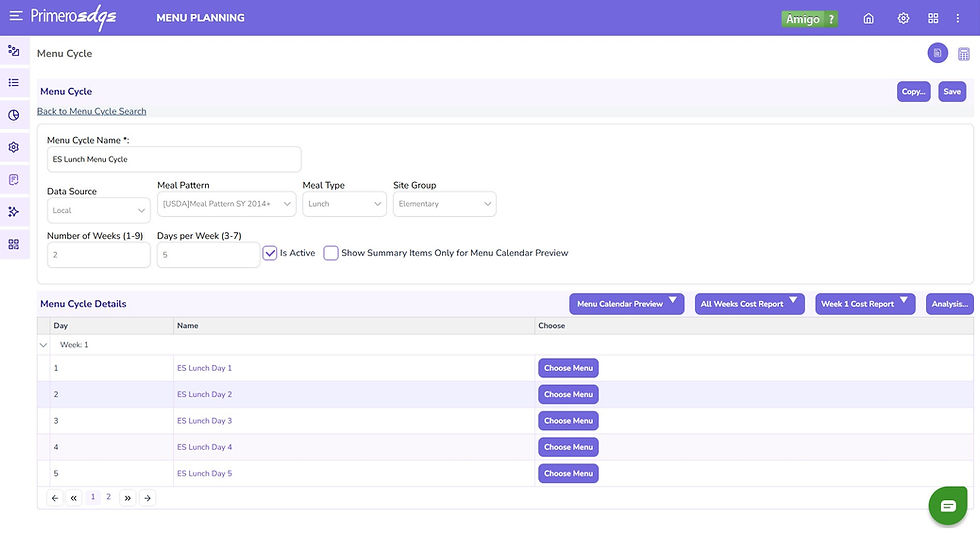980x534 pixels.
Task: Open the sidebar grid modules icon
Action: pyautogui.click(x=14, y=244)
